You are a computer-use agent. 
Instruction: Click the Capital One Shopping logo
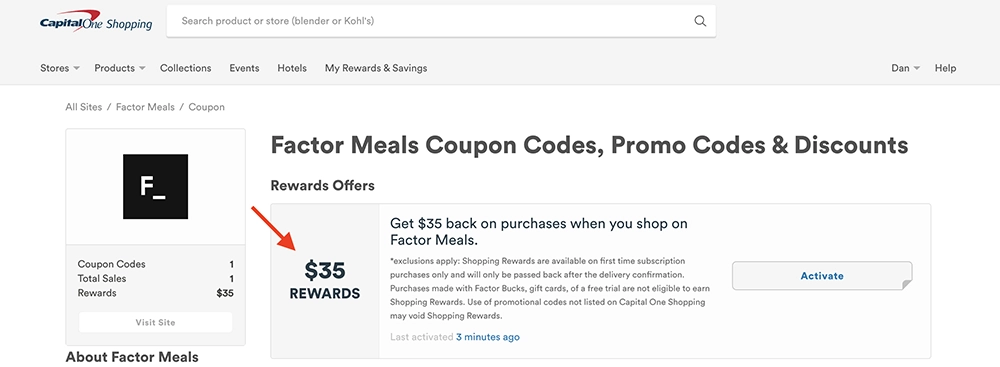(96, 21)
